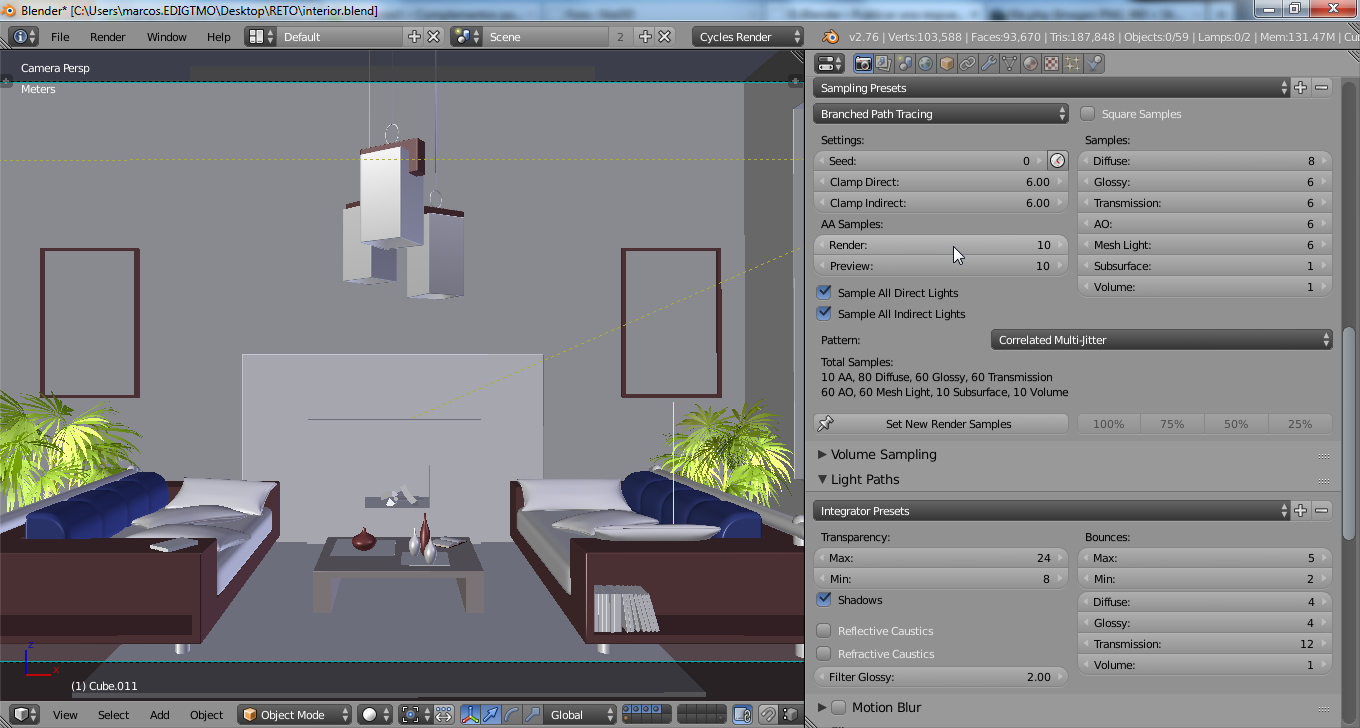Expand the Motion Blur panel

(822, 707)
